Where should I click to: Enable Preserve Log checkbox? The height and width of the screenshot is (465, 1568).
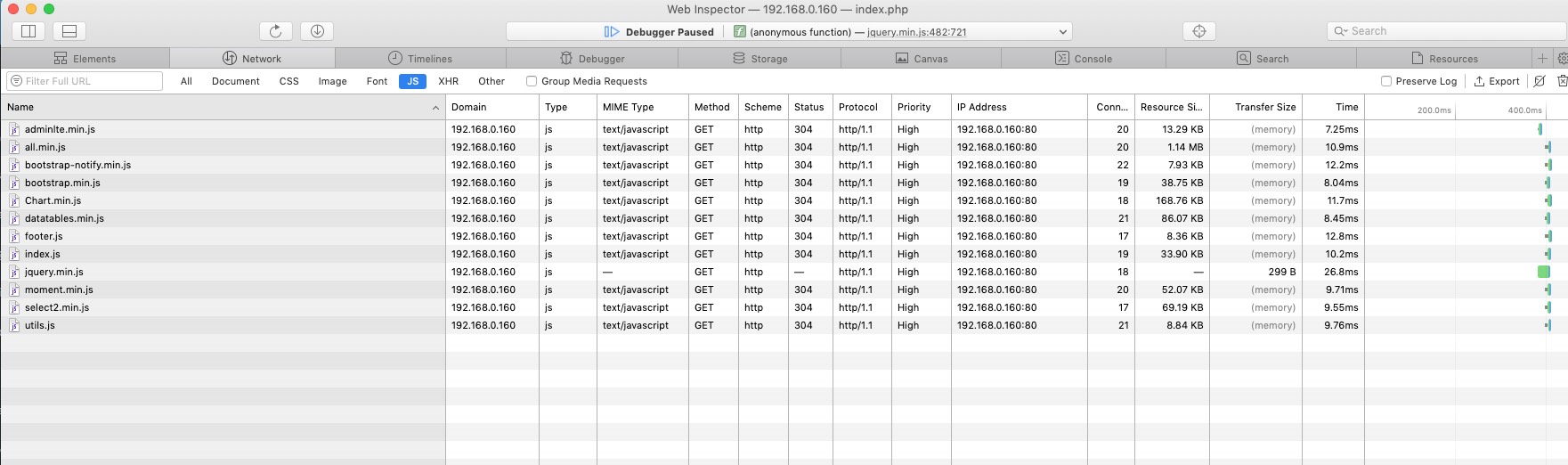[x=1386, y=81]
